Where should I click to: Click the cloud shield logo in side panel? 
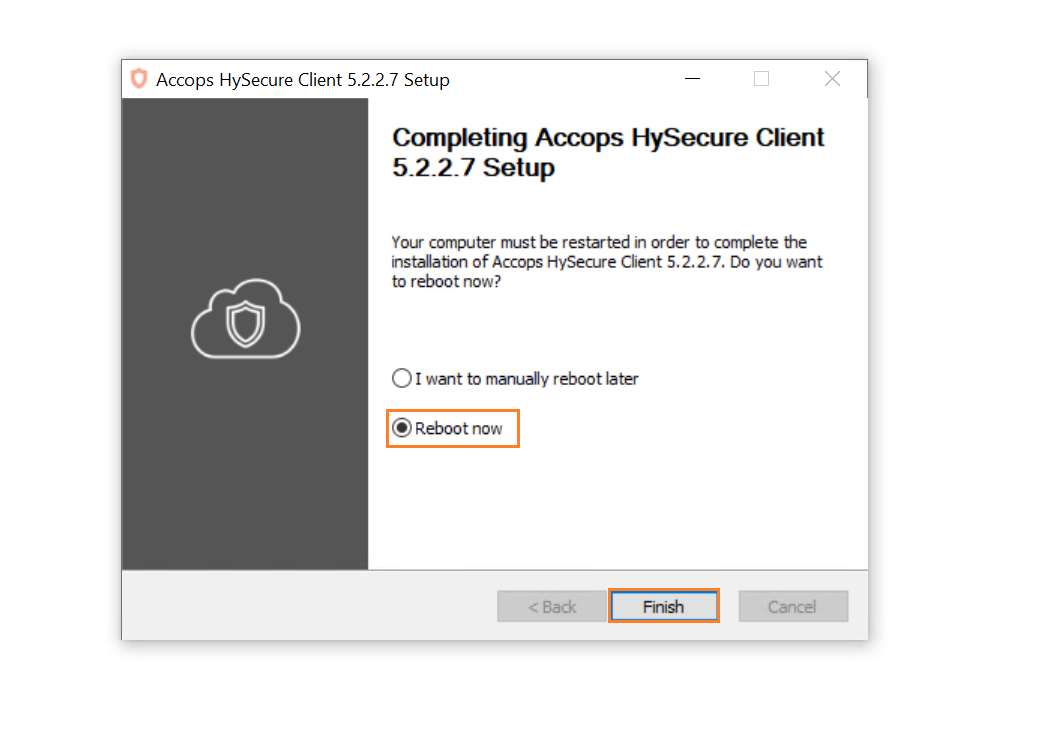[x=245, y=319]
